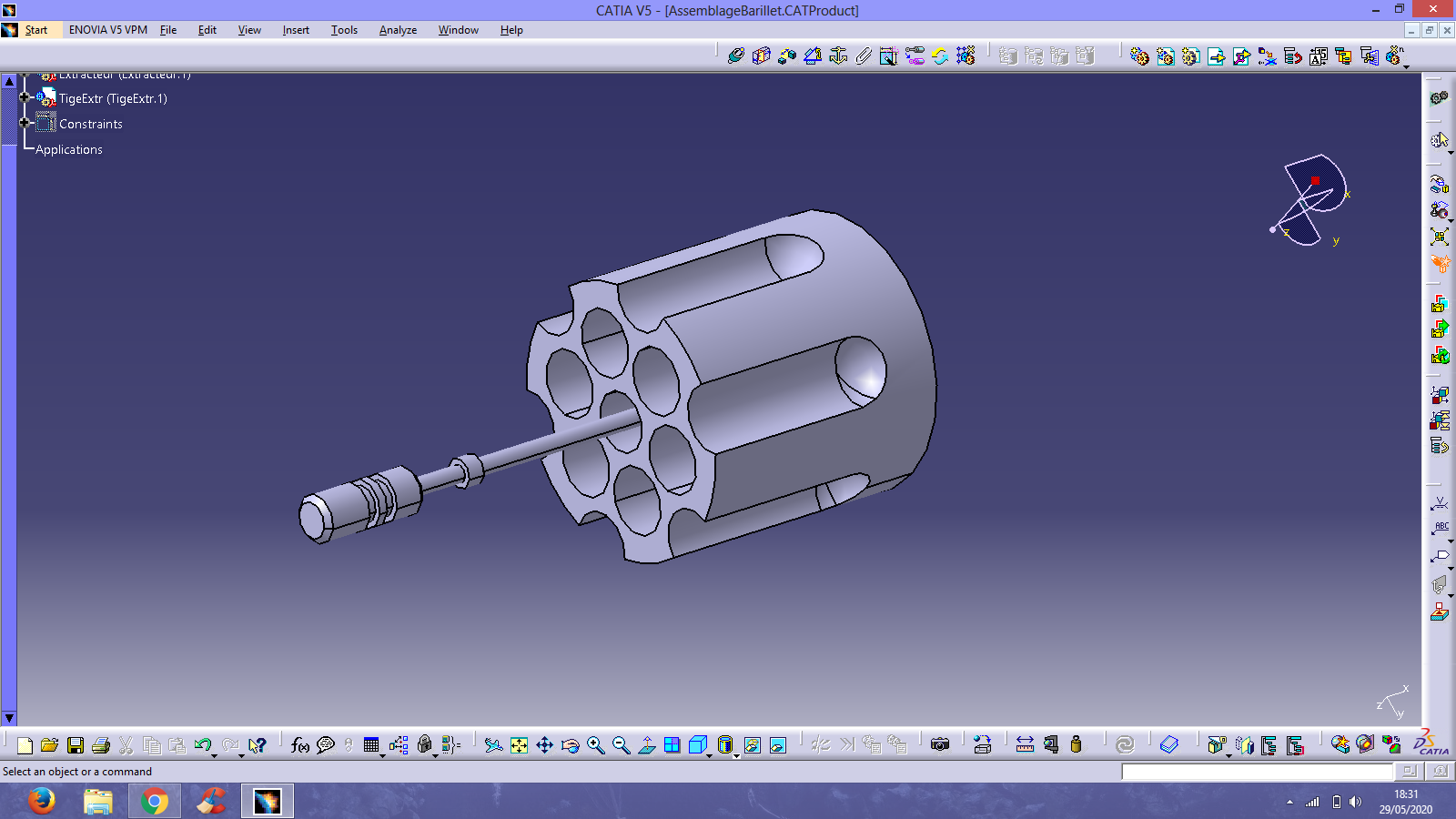The width and height of the screenshot is (1456, 819).
Task: Capture image with the camera icon
Action: [x=940, y=745]
